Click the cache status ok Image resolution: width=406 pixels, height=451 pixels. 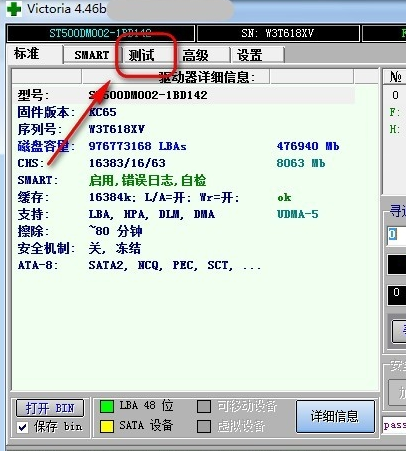tap(284, 198)
